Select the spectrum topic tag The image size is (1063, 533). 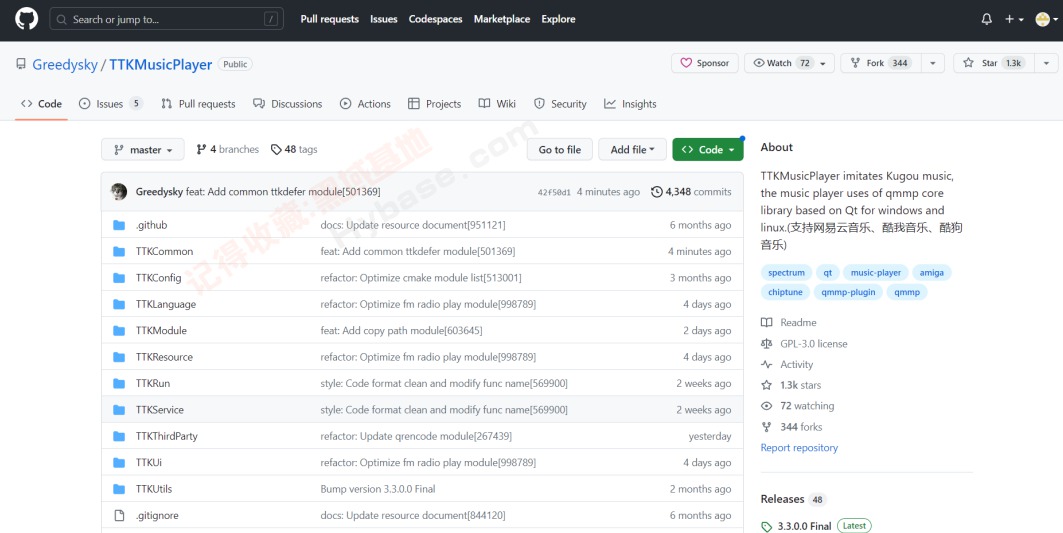[x=786, y=273]
